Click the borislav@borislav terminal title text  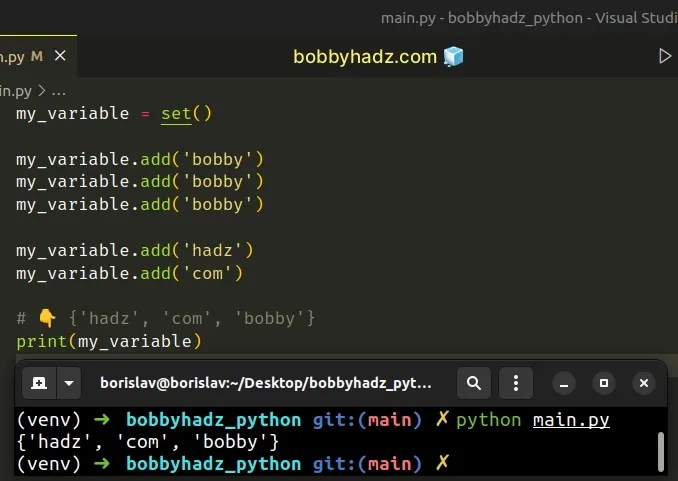pos(265,383)
